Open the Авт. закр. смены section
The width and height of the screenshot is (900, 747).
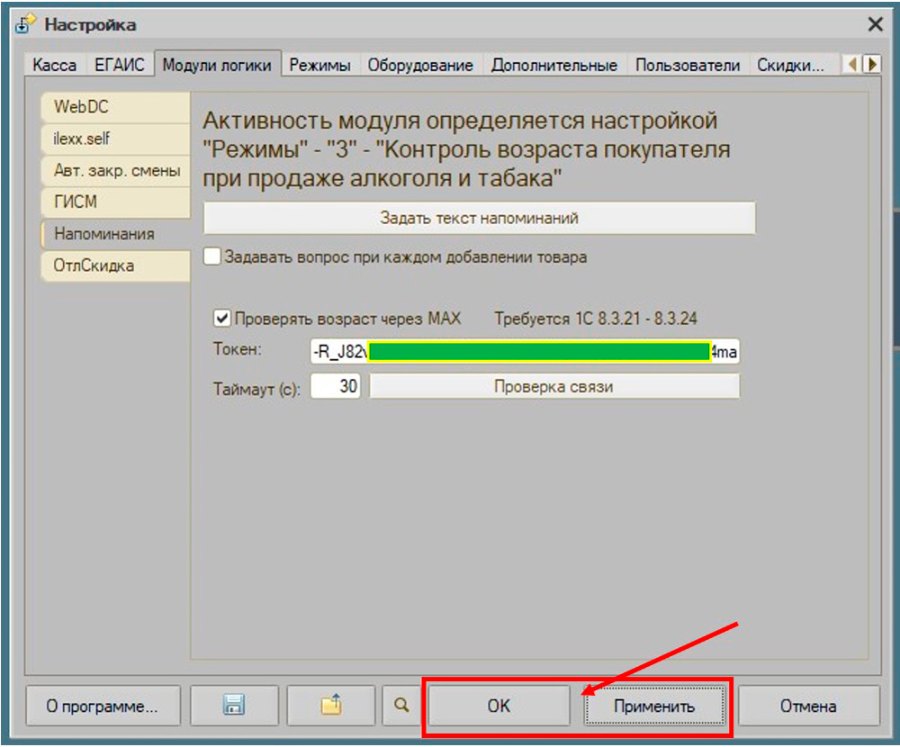115,171
